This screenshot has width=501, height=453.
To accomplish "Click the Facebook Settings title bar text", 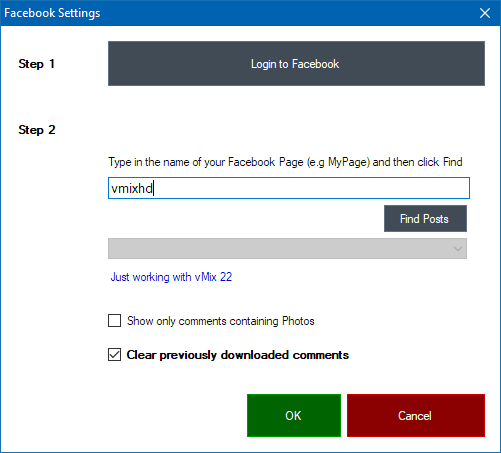I will (x=52, y=13).
